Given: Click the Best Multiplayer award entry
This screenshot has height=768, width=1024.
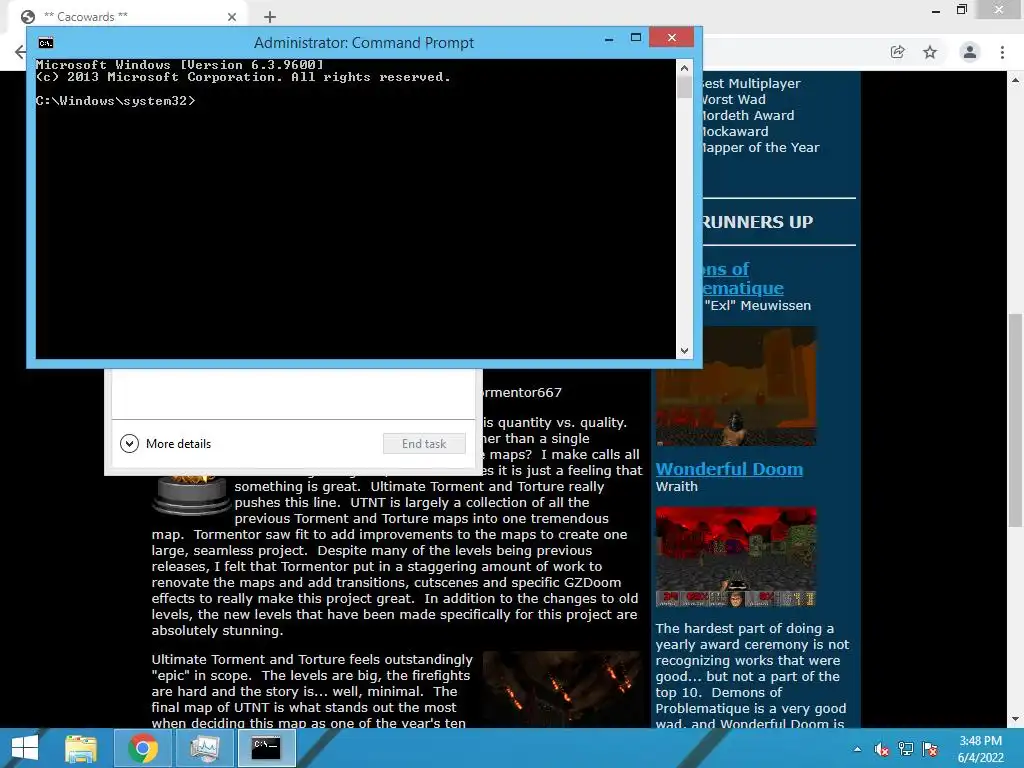Looking at the screenshot, I should tap(751, 84).
